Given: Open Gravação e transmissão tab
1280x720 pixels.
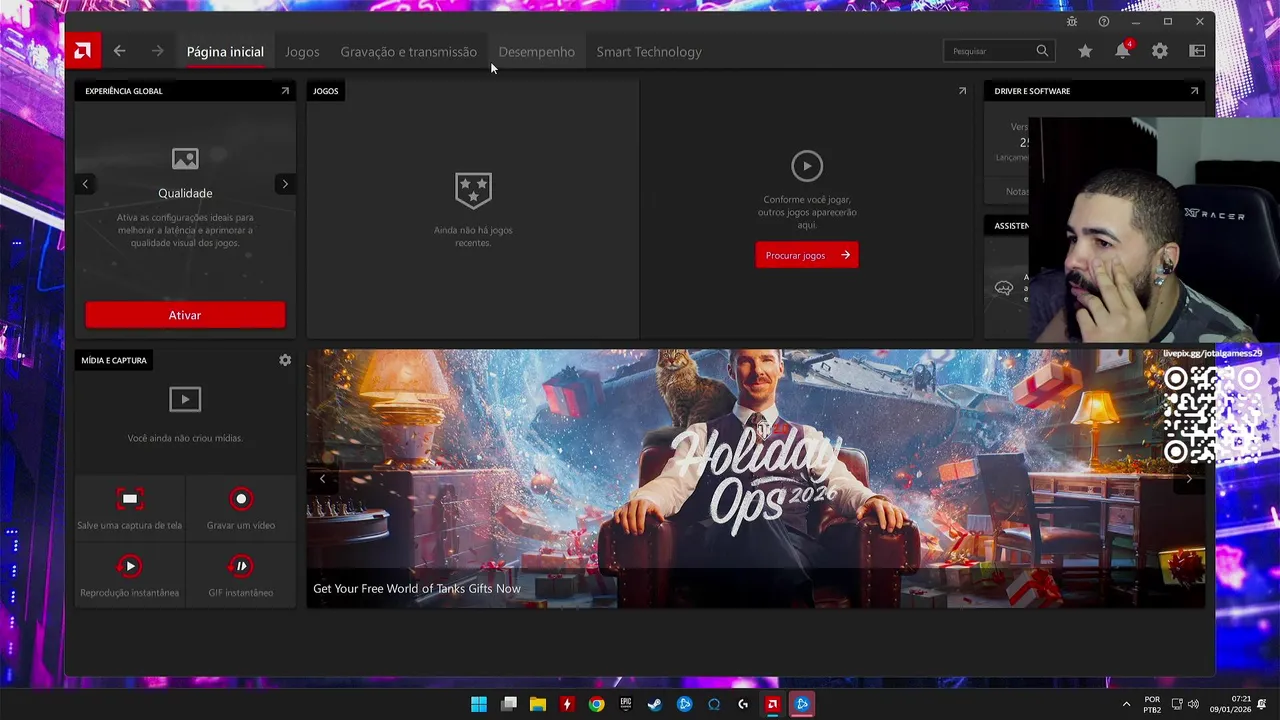Looking at the screenshot, I should 408,52.
